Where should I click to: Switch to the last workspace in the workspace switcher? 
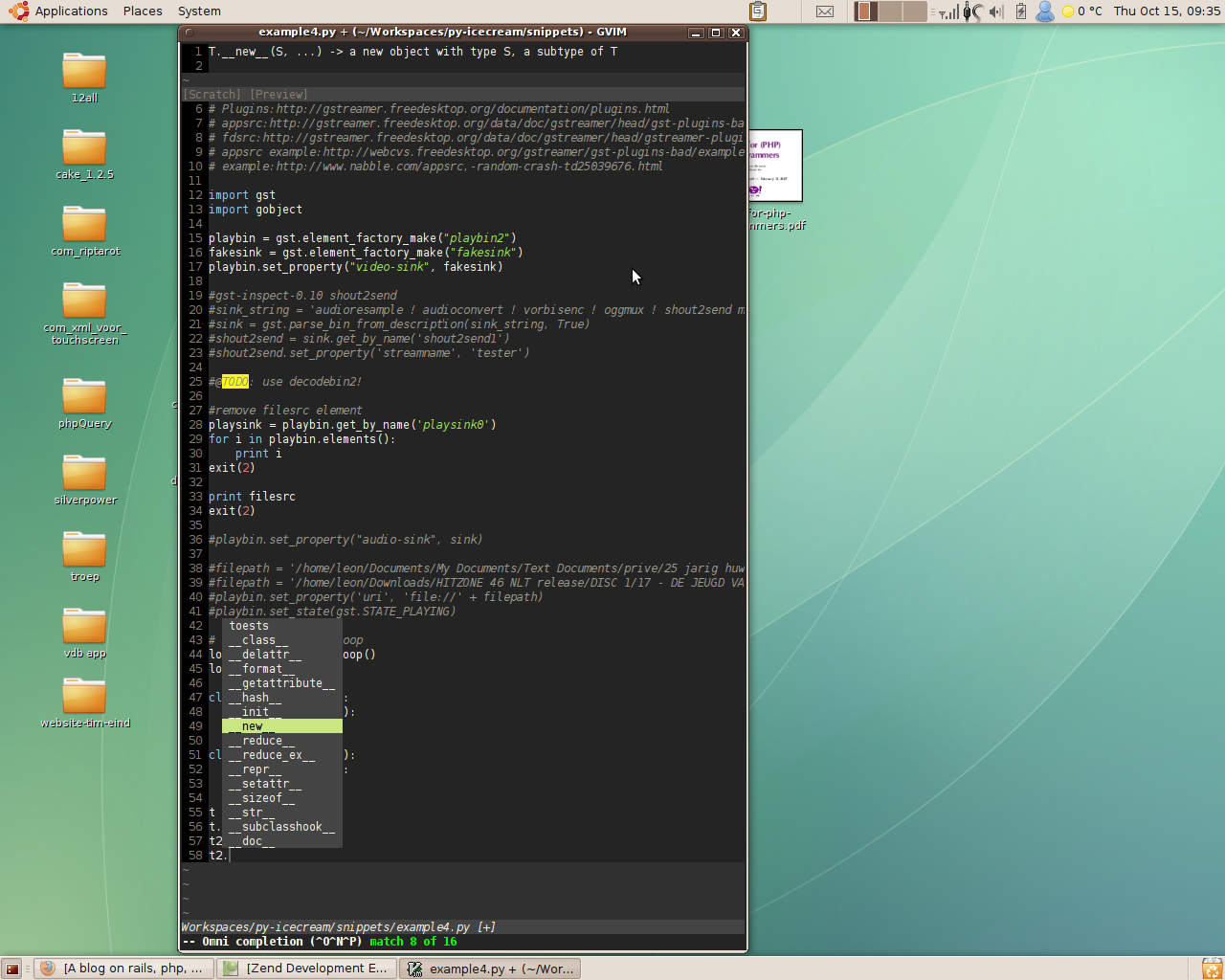pos(915,11)
